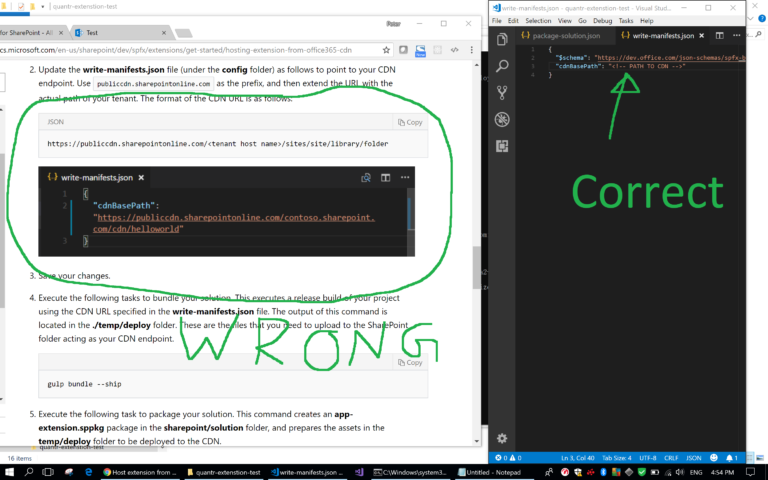Image resolution: width=768 pixels, height=480 pixels.
Task: Open the Selection menu in VS Code
Action: click(538, 21)
